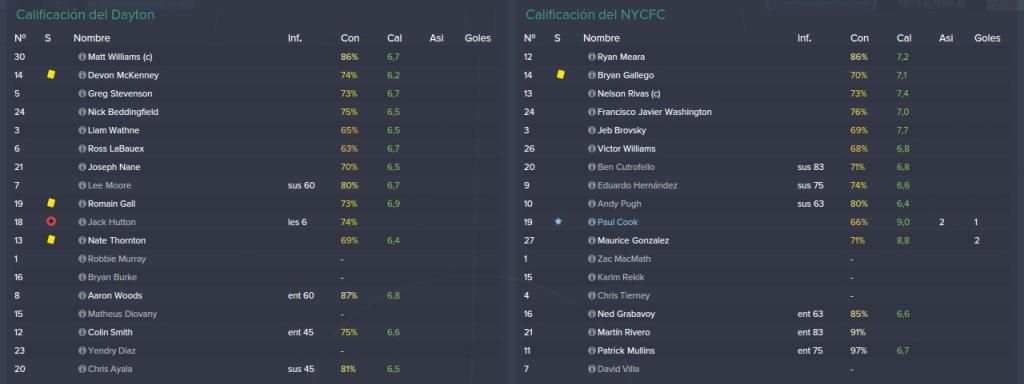Select Aaron Woods in Dayton list

coord(115,296)
